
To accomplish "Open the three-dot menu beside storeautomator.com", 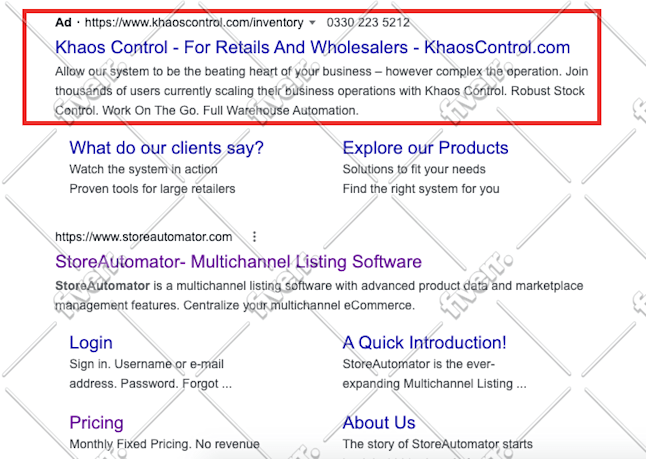I will 254,237.
